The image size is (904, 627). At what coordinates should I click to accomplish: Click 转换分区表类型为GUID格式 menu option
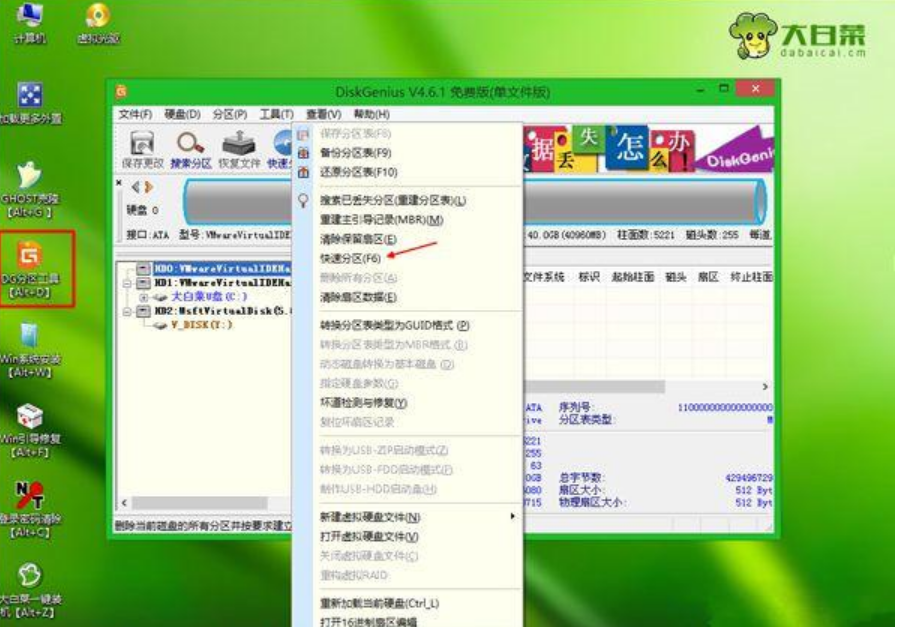point(394,326)
